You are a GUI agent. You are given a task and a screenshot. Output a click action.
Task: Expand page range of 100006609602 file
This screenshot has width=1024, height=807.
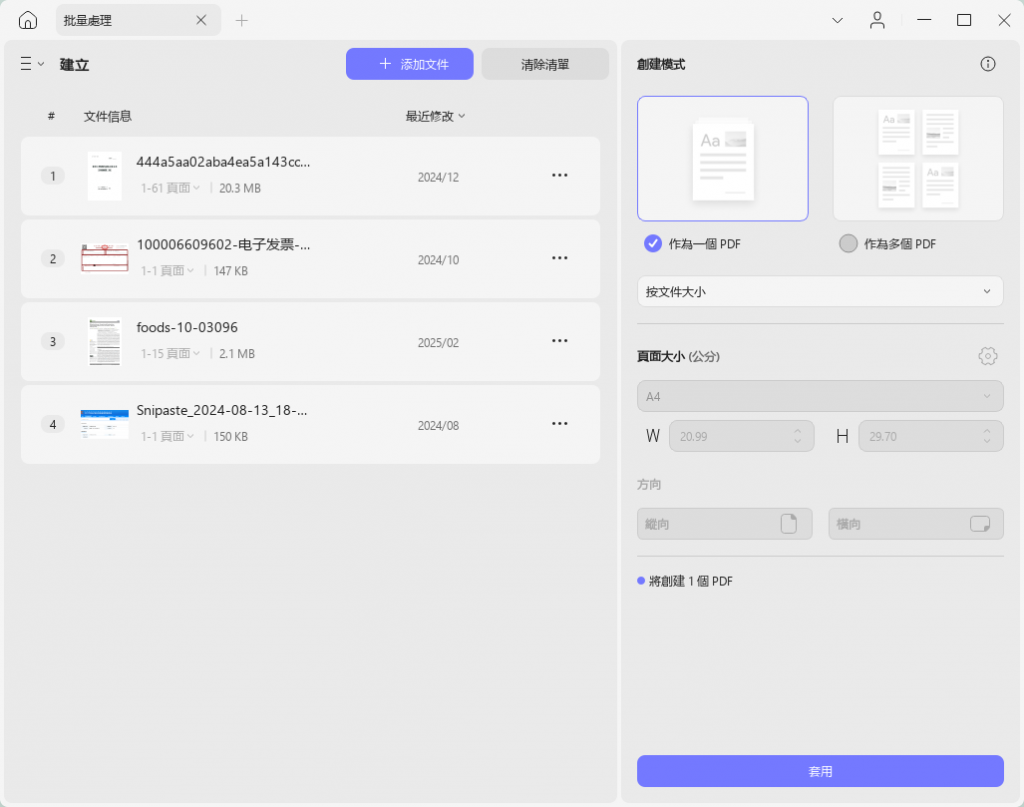167,271
